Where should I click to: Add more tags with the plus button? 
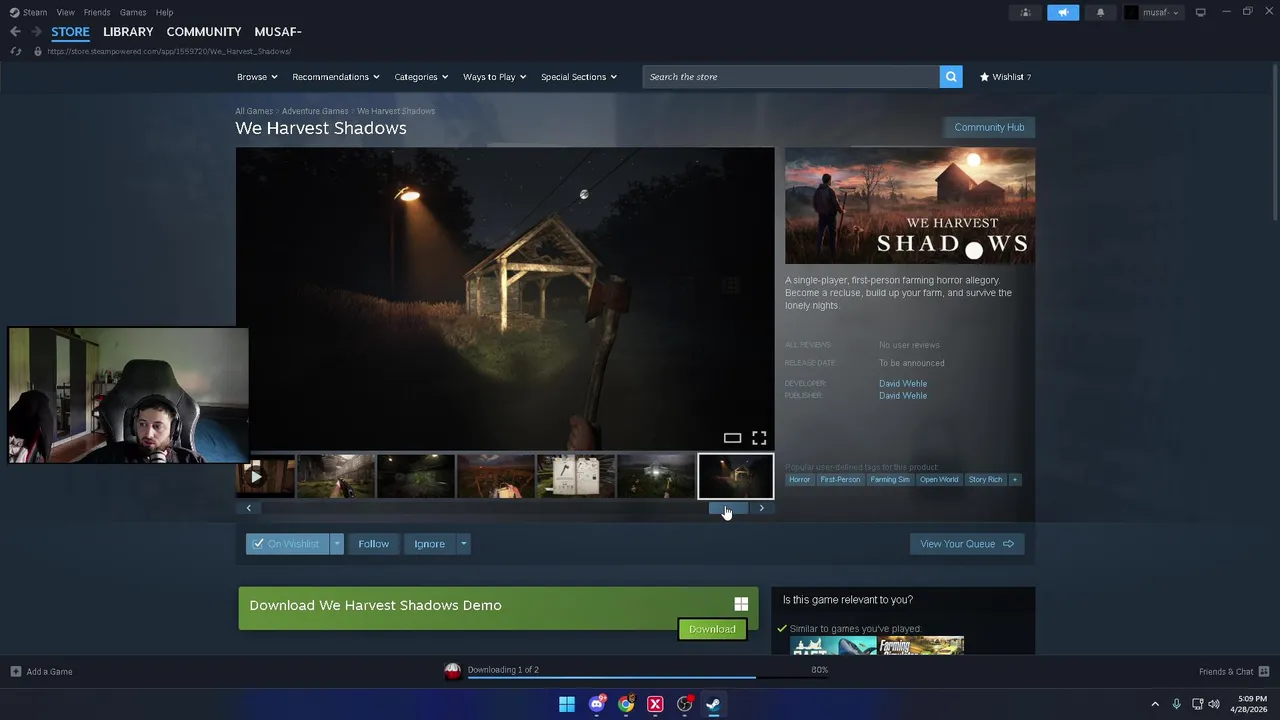(1014, 480)
